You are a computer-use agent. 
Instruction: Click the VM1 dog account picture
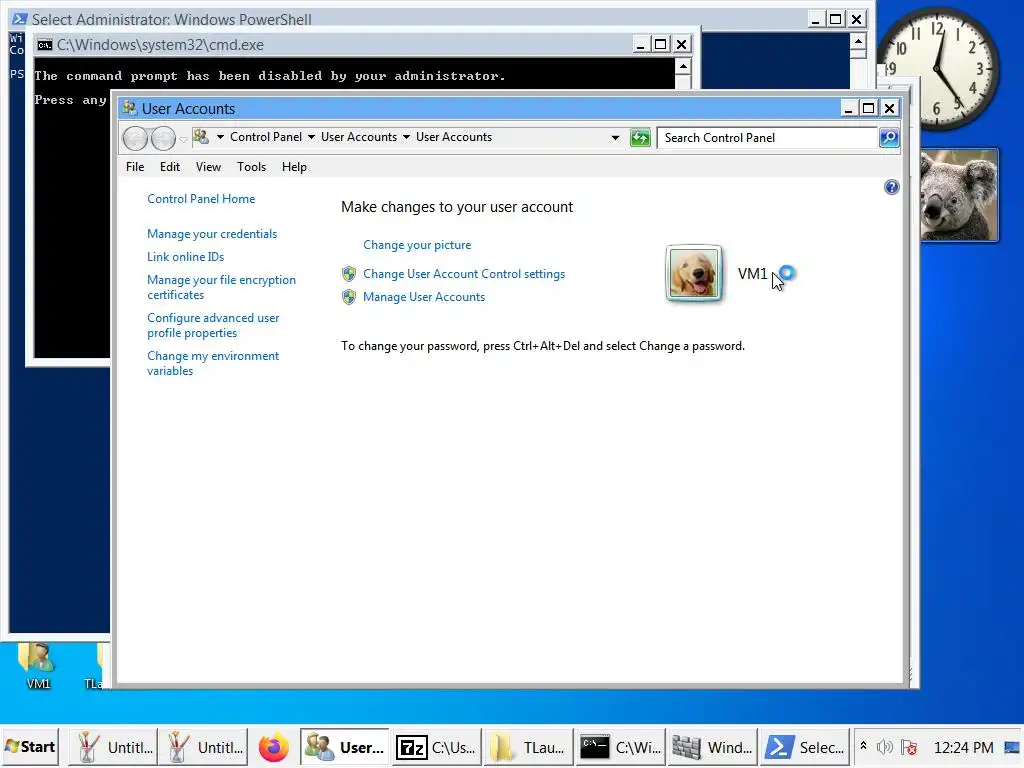[x=694, y=273]
